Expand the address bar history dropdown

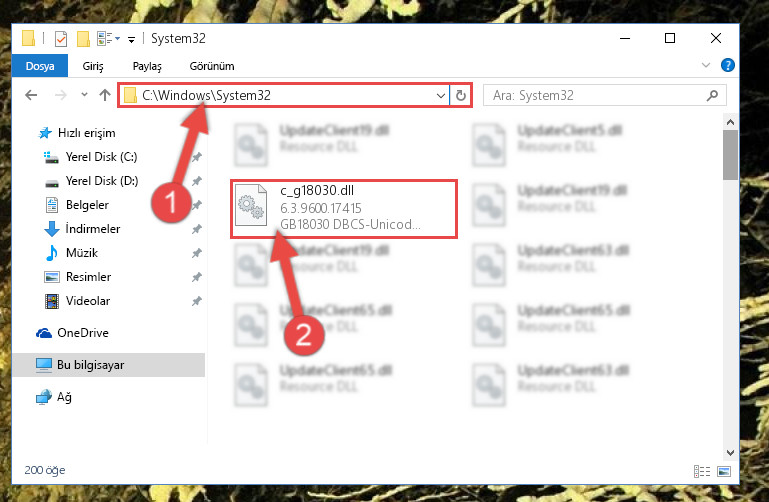click(x=440, y=96)
